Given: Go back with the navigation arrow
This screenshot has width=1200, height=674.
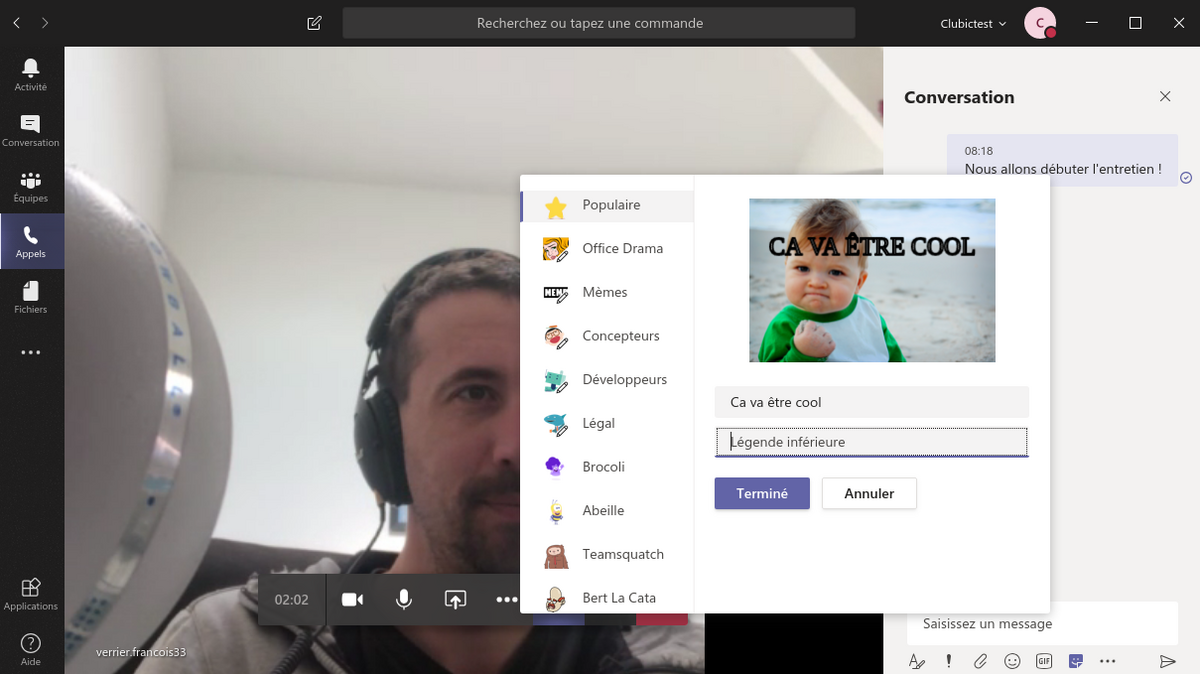Looking at the screenshot, I should point(17,22).
